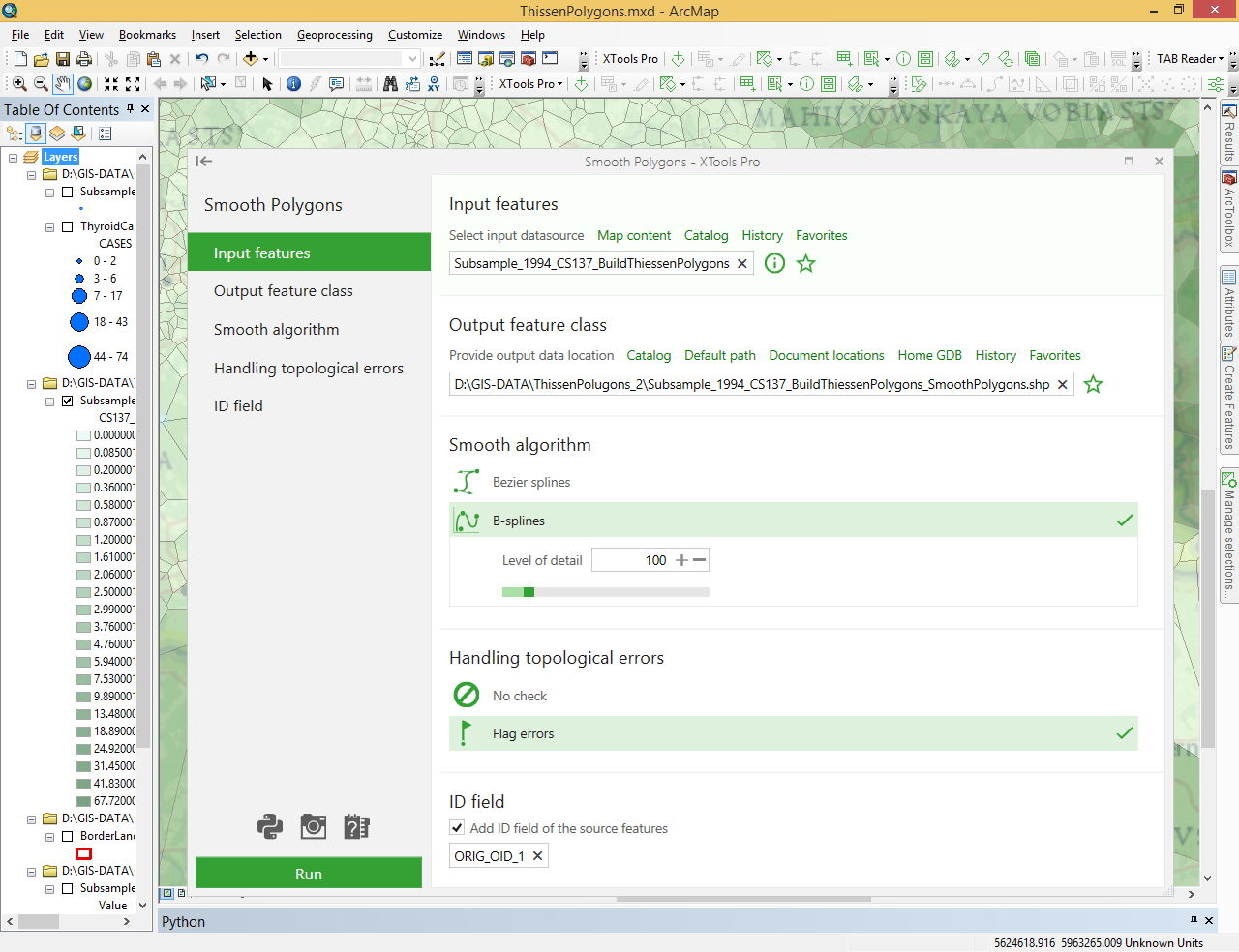Screen dimensions: 1239x952
Task: Uncheck the checked Subsample CS137 layer checkbox
Action: pos(68,401)
